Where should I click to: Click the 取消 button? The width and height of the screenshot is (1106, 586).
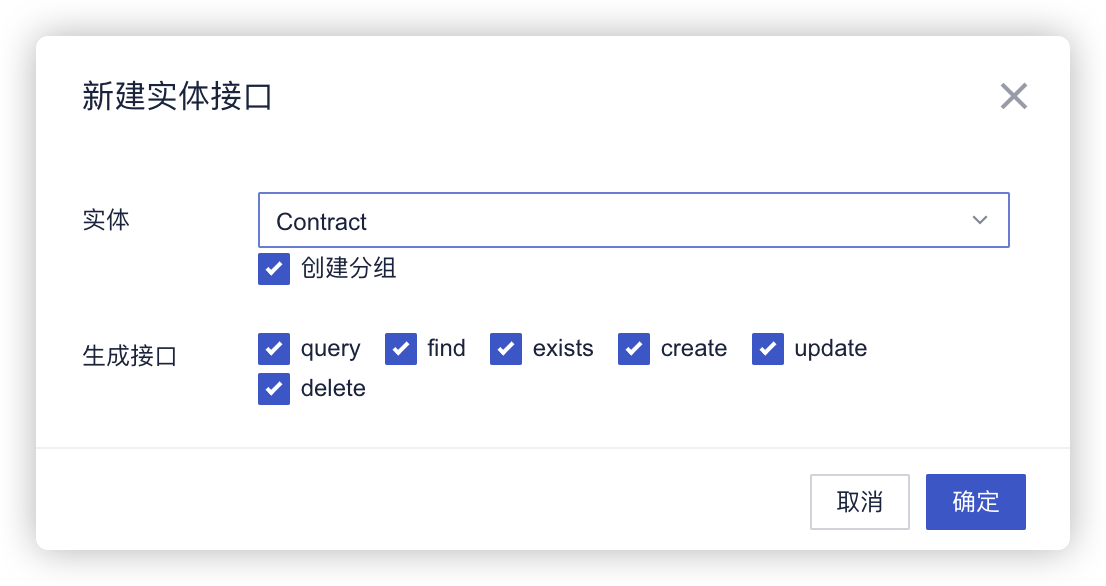(x=859, y=502)
